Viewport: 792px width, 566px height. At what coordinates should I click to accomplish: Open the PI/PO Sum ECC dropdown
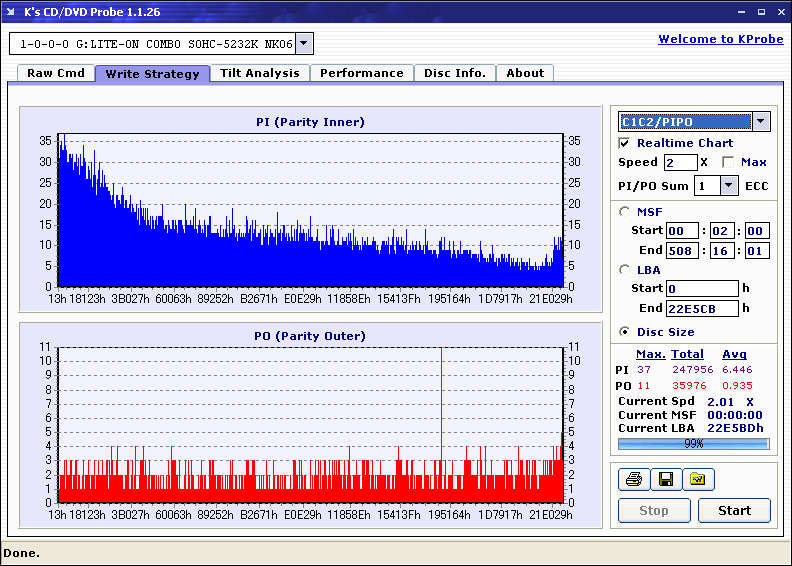tap(729, 186)
